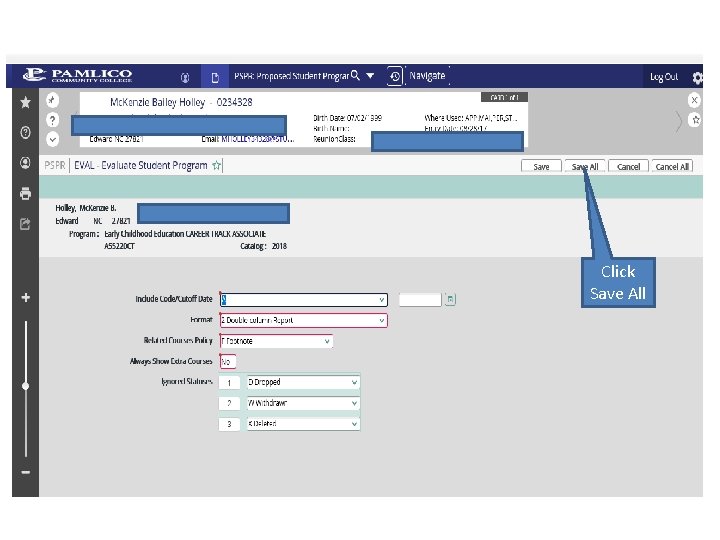The image size is (720, 540).
Task: Open the user profile icon in sidebar
Action: point(26,163)
